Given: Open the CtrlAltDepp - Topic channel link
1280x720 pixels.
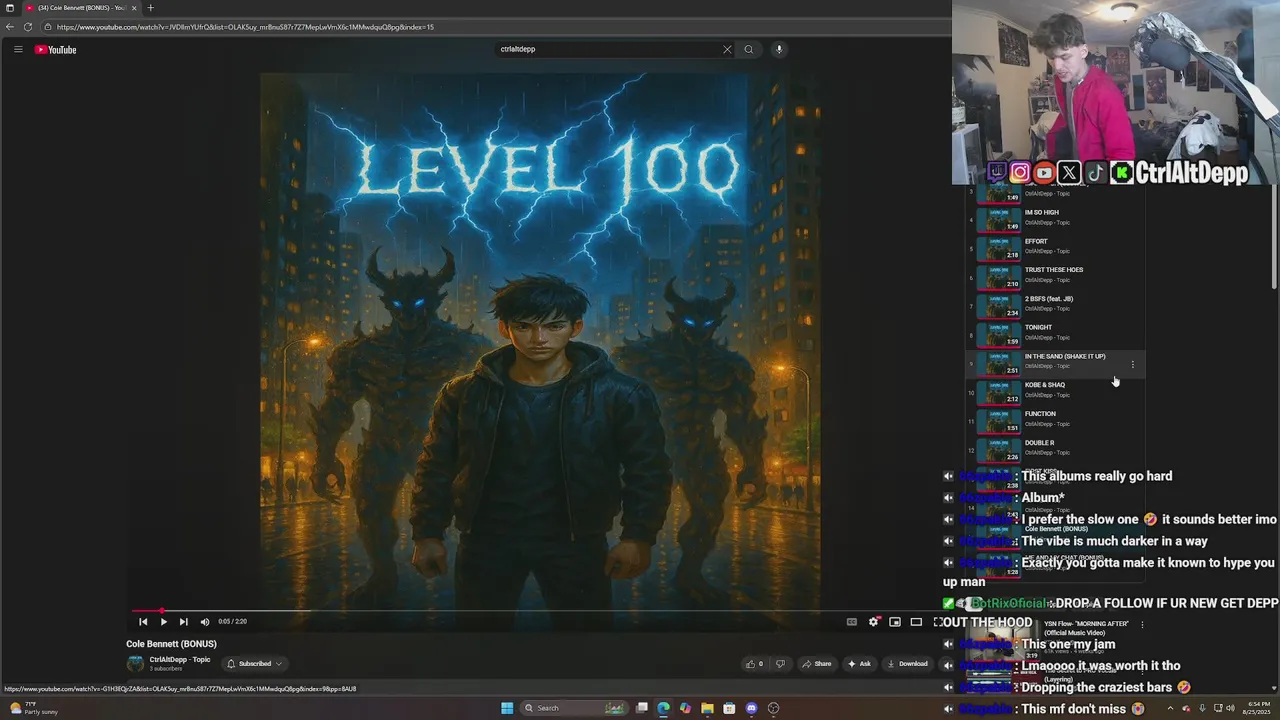Looking at the screenshot, I should click(180, 660).
